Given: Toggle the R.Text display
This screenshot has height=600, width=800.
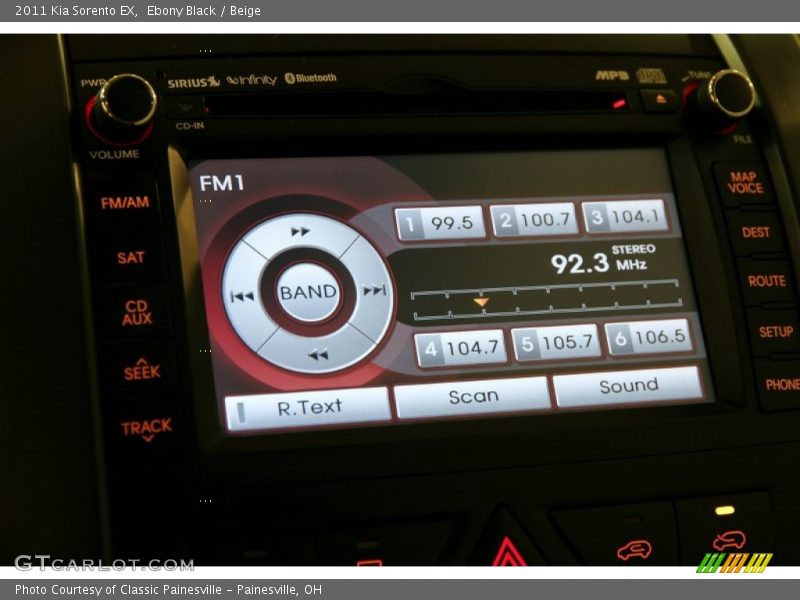Looking at the screenshot, I should (x=303, y=405).
